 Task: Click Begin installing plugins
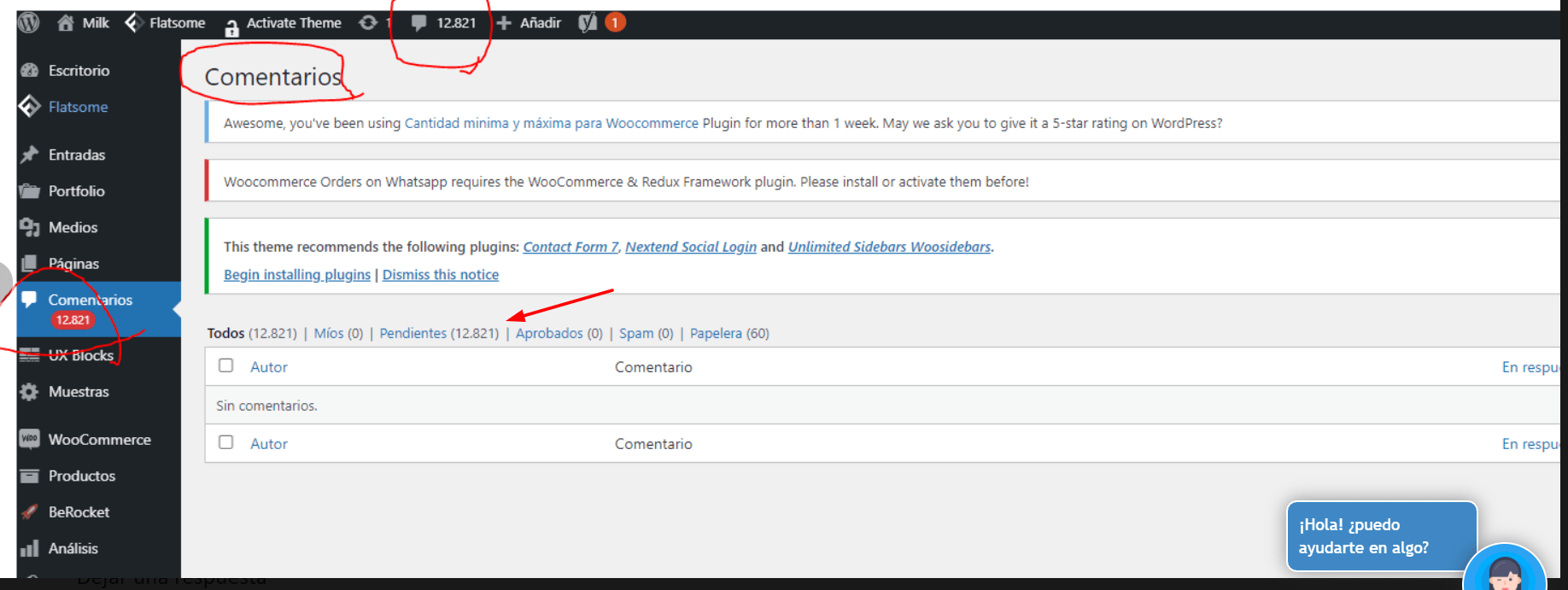click(297, 274)
